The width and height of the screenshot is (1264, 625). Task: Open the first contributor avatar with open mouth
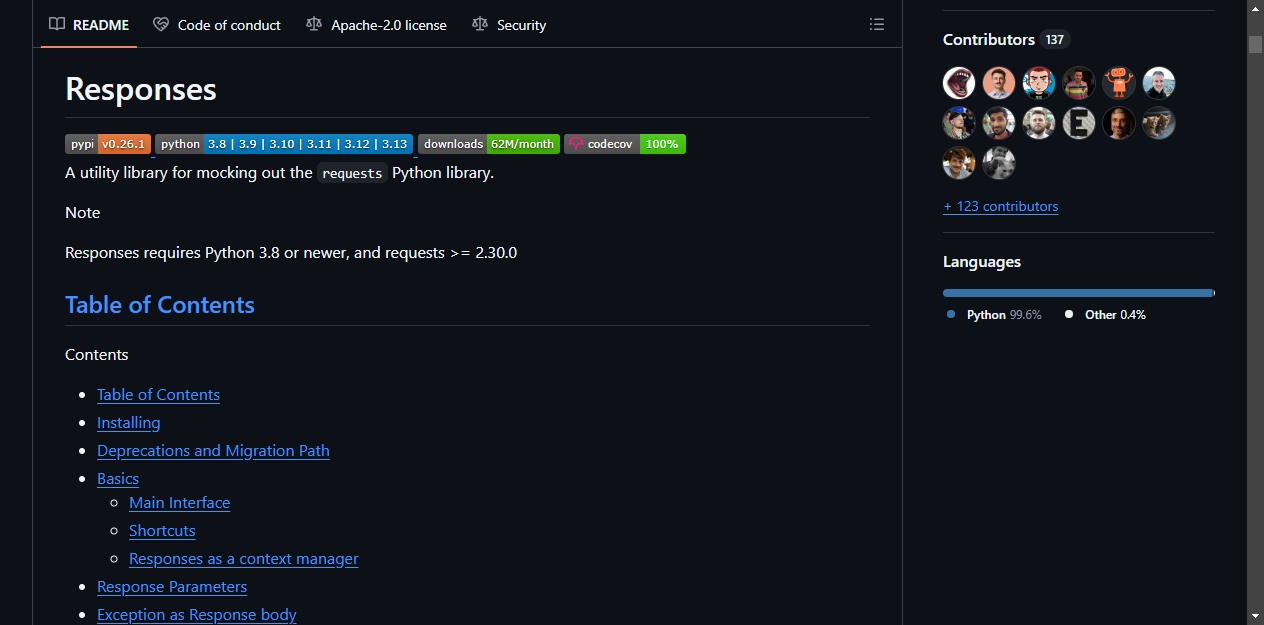pos(959,83)
